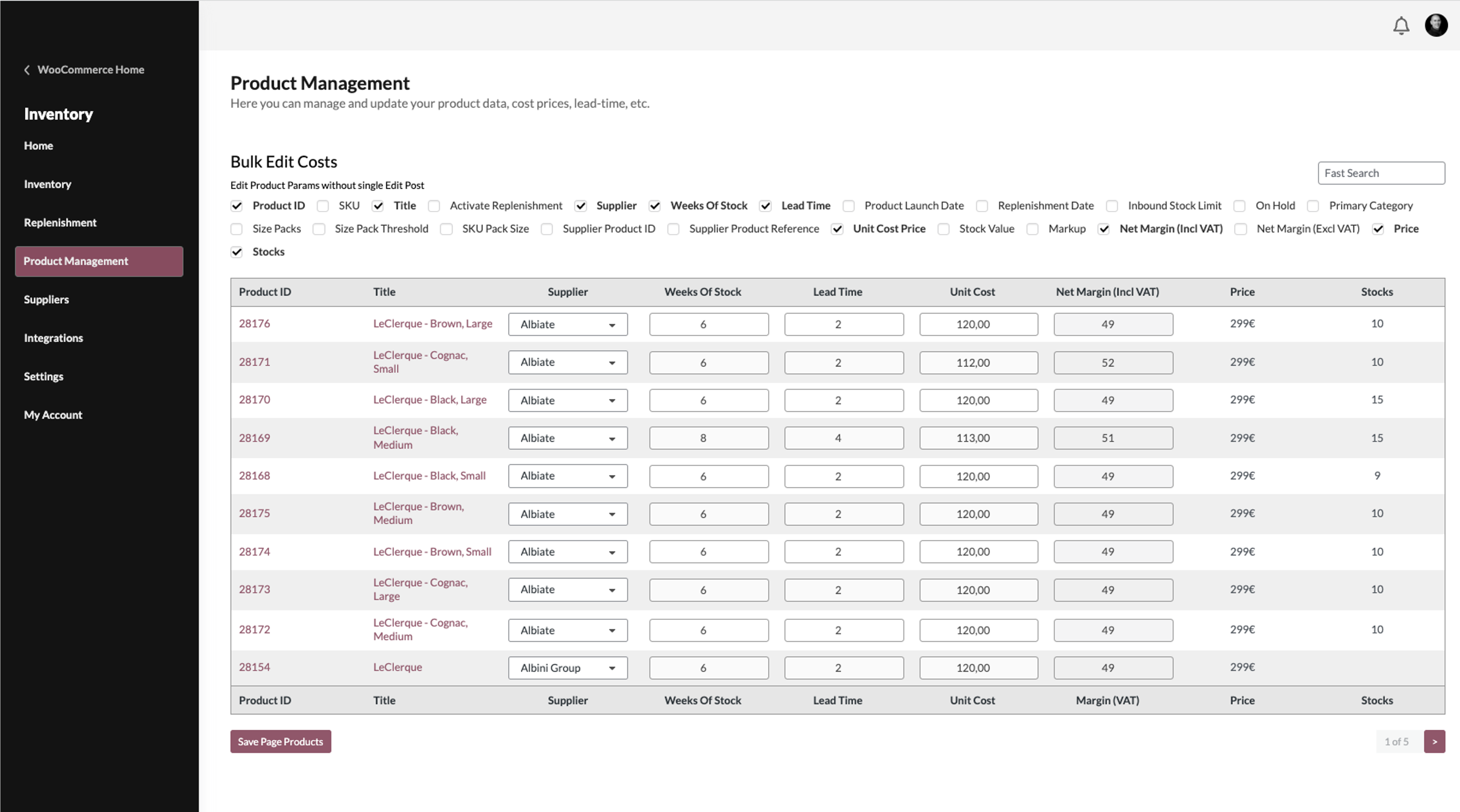Enable the Product Launch Date checkbox
The height and width of the screenshot is (812, 1460).
pos(849,206)
